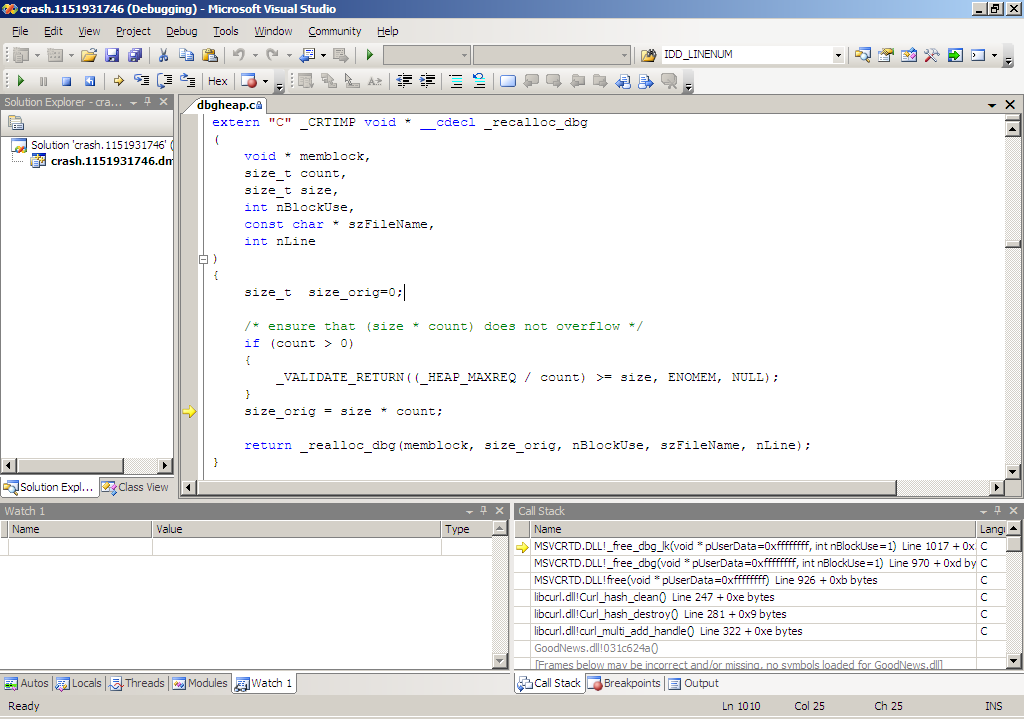Viewport: 1024px width, 719px height.
Task: Switch to the Modules tab
Action: point(200,683)
